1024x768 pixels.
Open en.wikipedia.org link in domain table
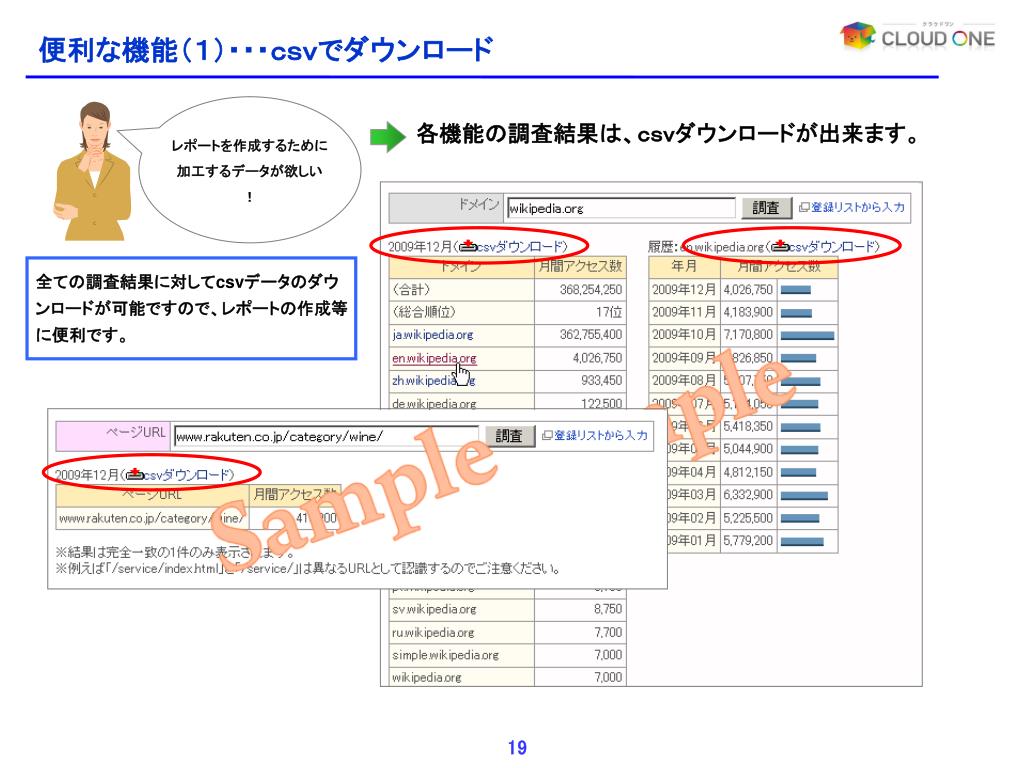pos(434,358)
